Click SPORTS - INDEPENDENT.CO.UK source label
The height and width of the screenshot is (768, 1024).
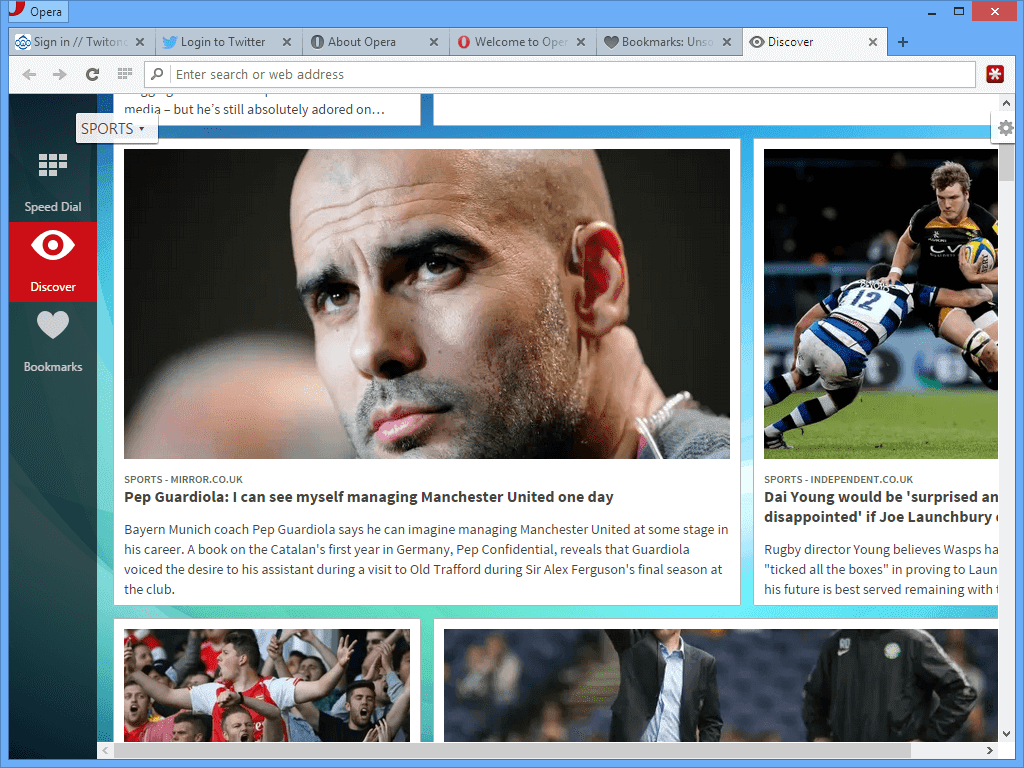coord(839,479)
